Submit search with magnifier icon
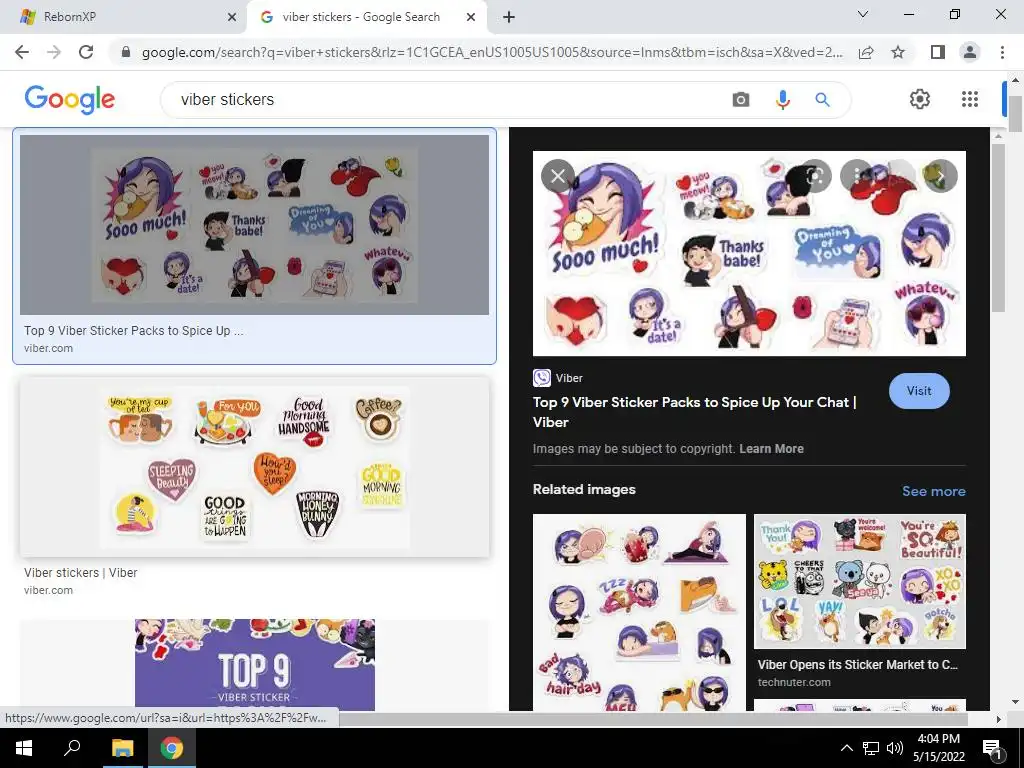The width and height of the screenshot is (1024, 768). tap(822, 100)
